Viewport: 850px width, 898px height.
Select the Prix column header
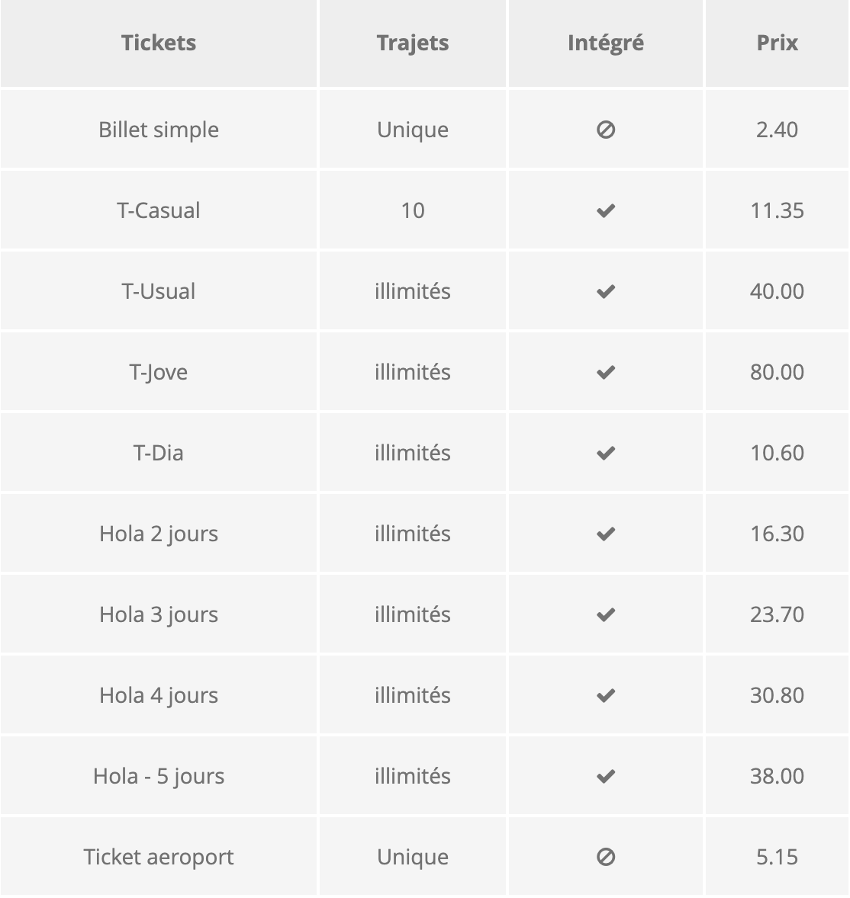777,43
